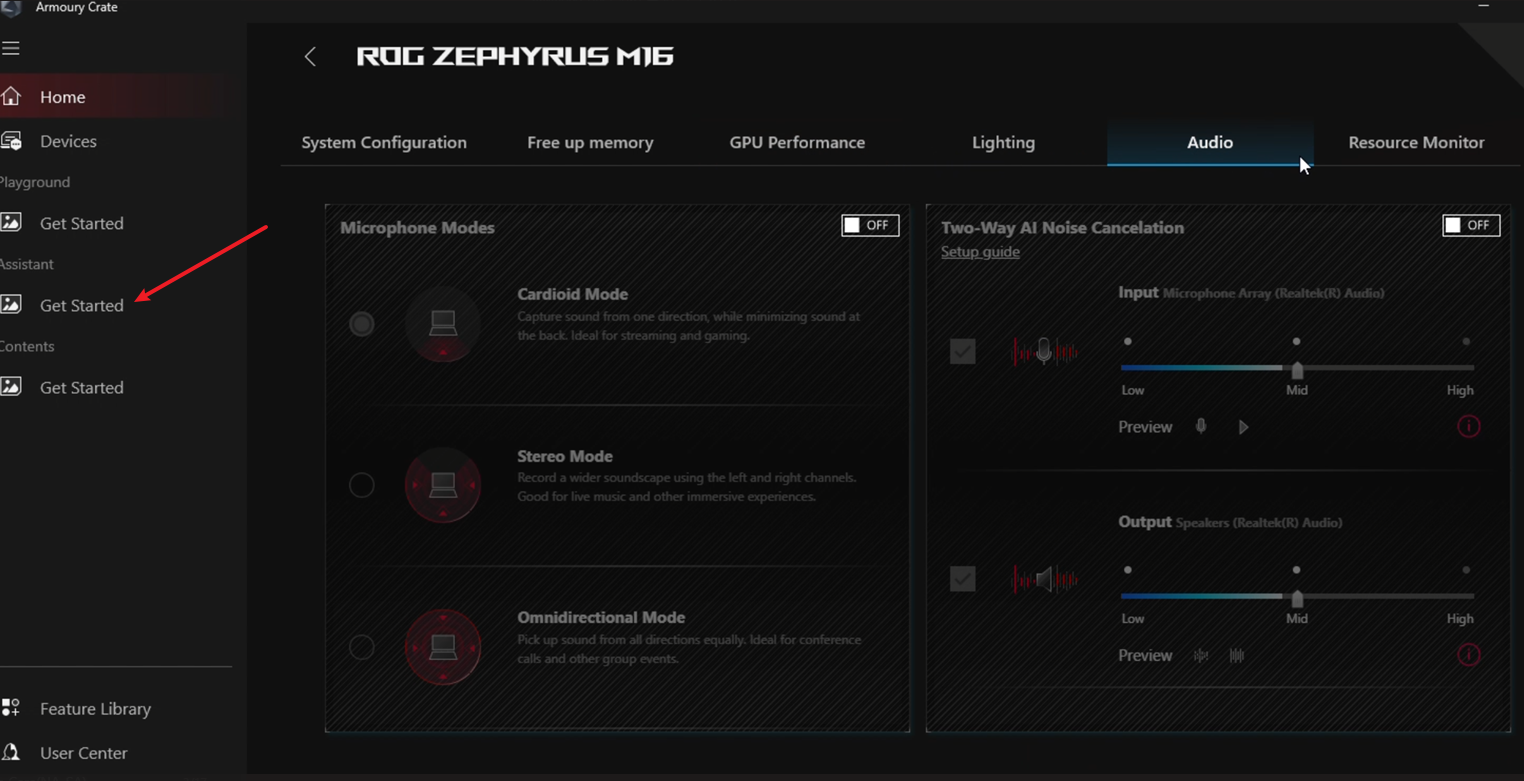Click the Home icon in the sidebar

[x=11, y=96]
